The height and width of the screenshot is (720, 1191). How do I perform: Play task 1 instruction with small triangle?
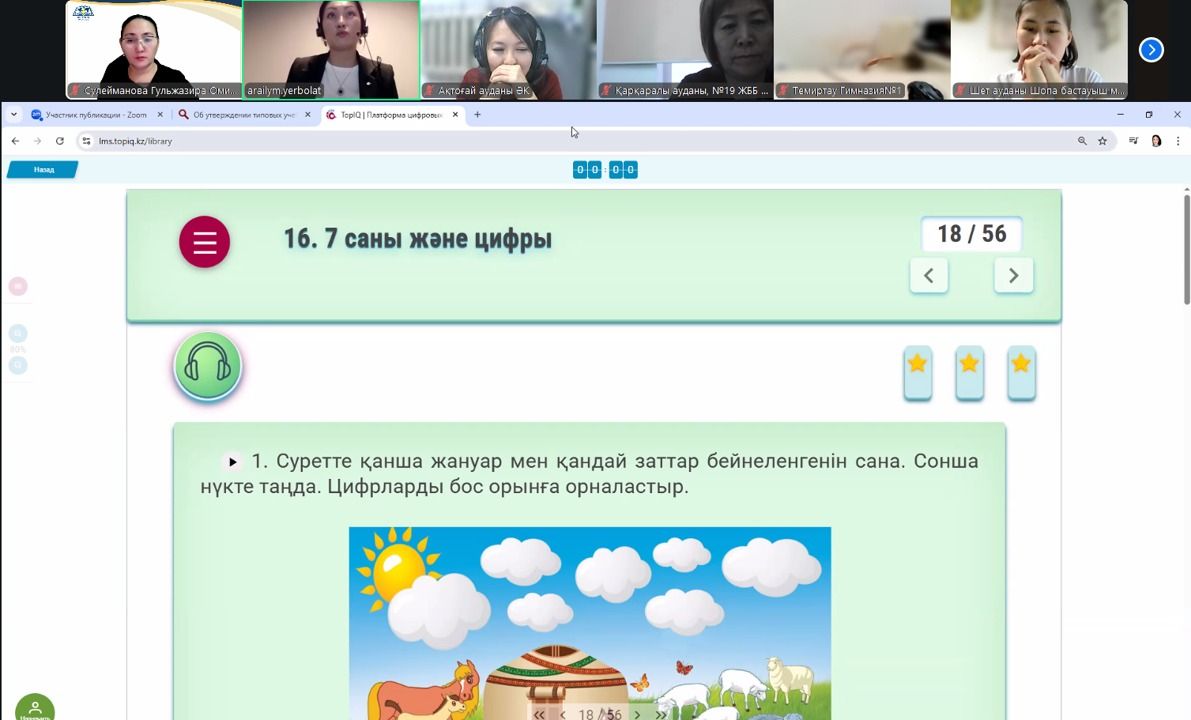point(233,462)
